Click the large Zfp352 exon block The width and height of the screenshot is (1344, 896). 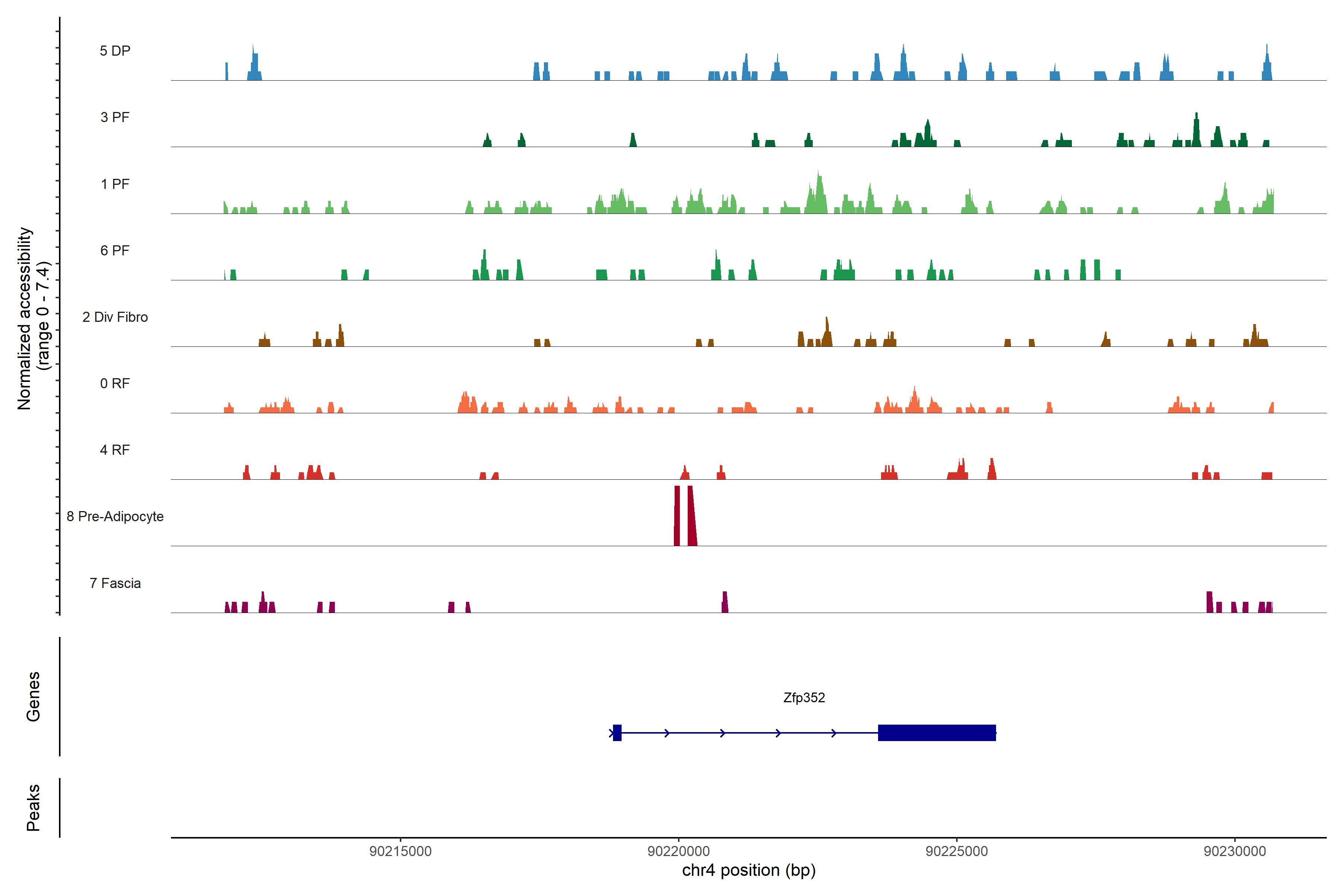(937, 732)
